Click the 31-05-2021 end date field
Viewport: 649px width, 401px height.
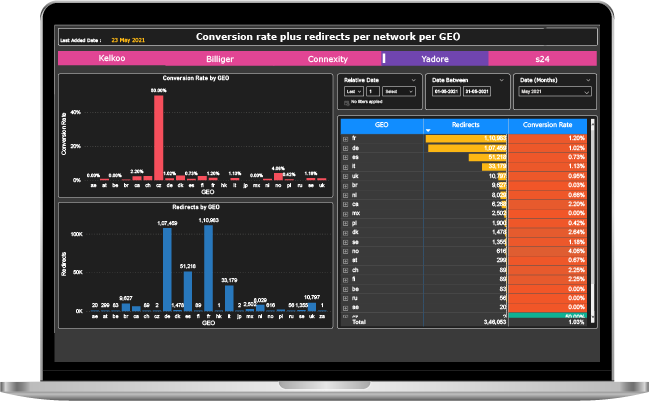[x=477, y=91]
